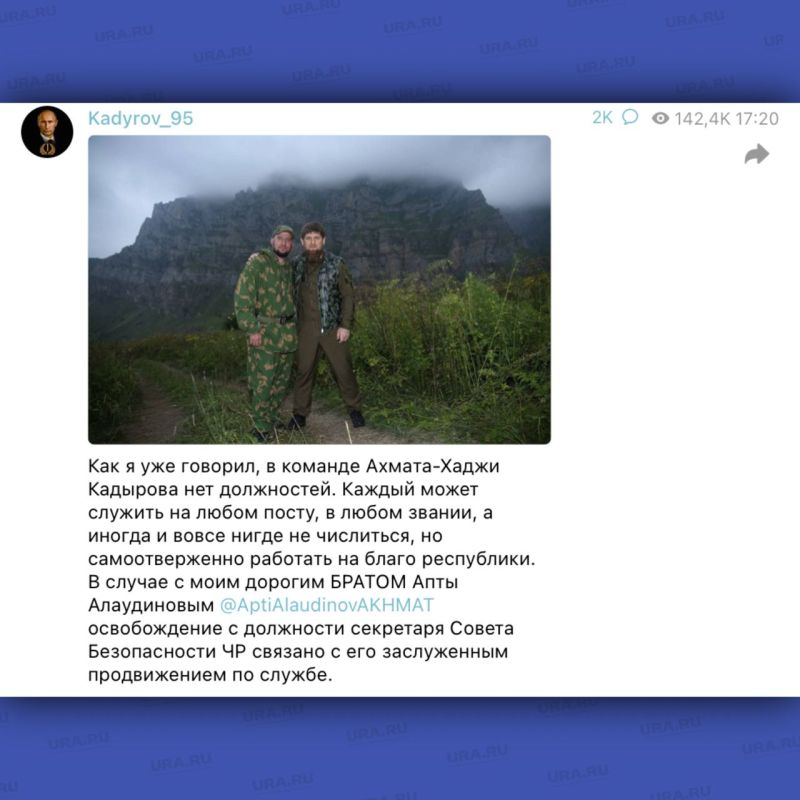Open the channel avatar picture

pos(47,132)
